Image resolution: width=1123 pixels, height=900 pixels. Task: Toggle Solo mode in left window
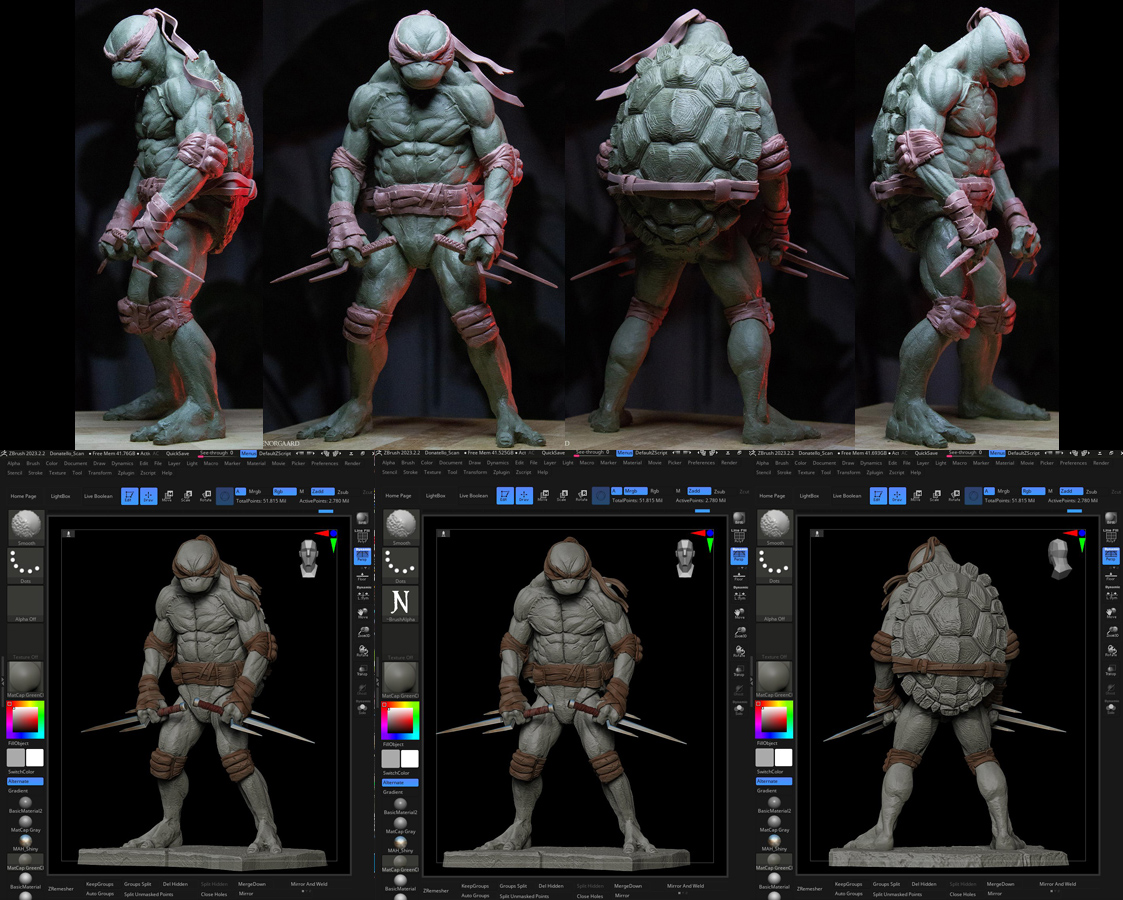tap(362, 710)
